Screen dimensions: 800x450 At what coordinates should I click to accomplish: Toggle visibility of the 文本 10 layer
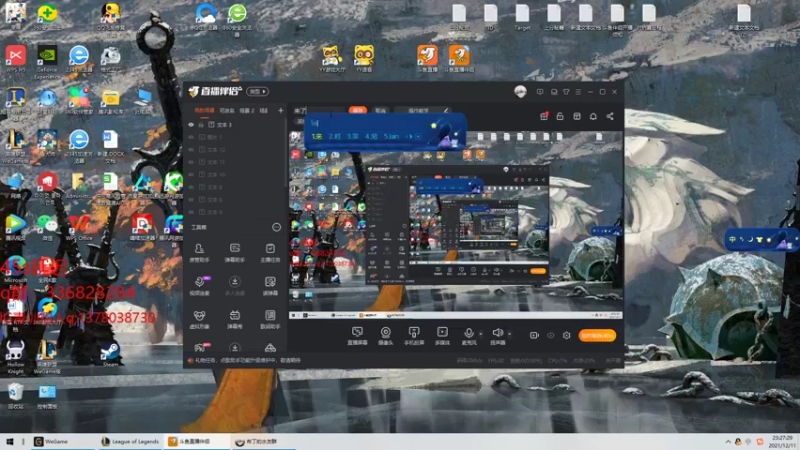[191, 174]
